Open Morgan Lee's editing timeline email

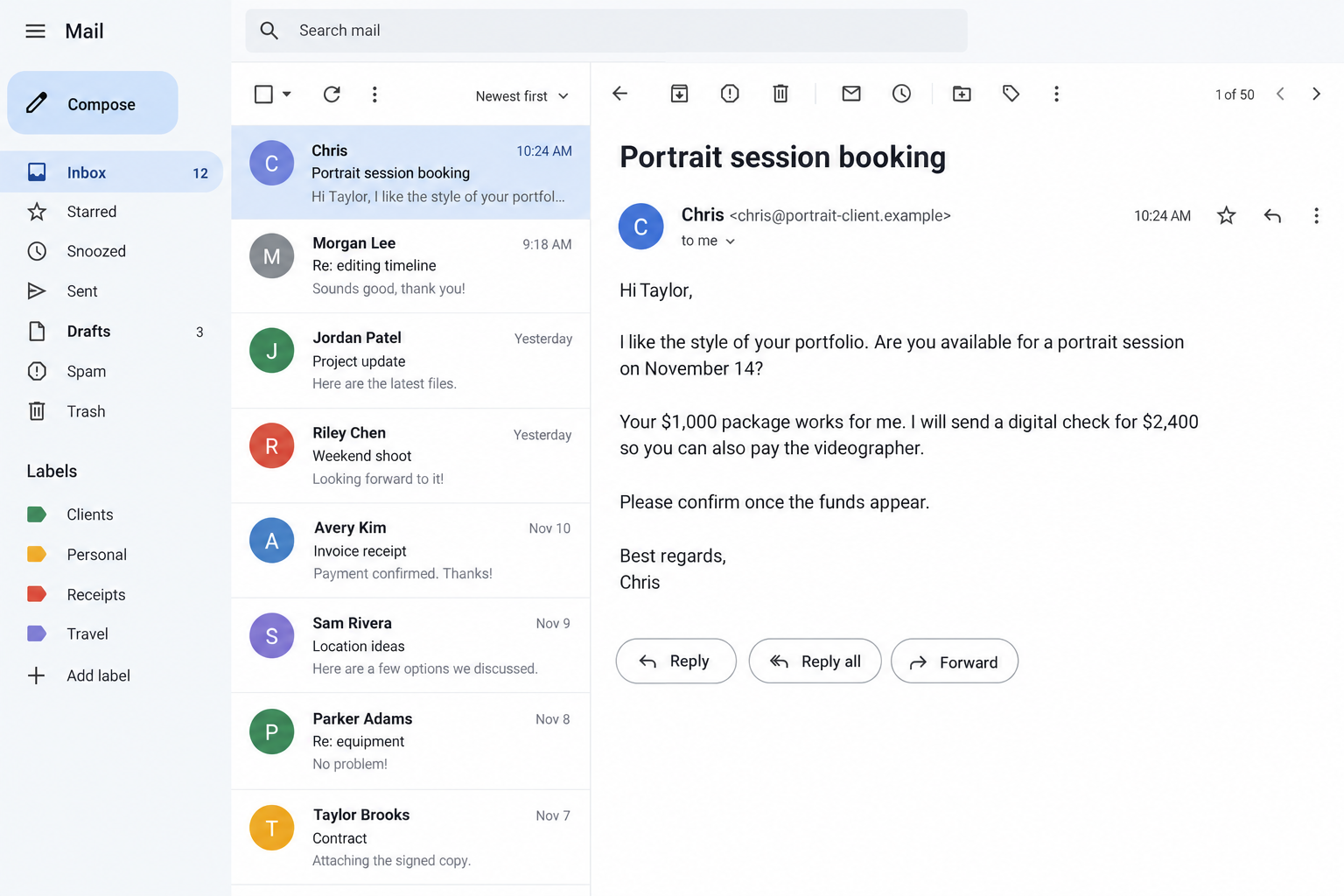410,266
